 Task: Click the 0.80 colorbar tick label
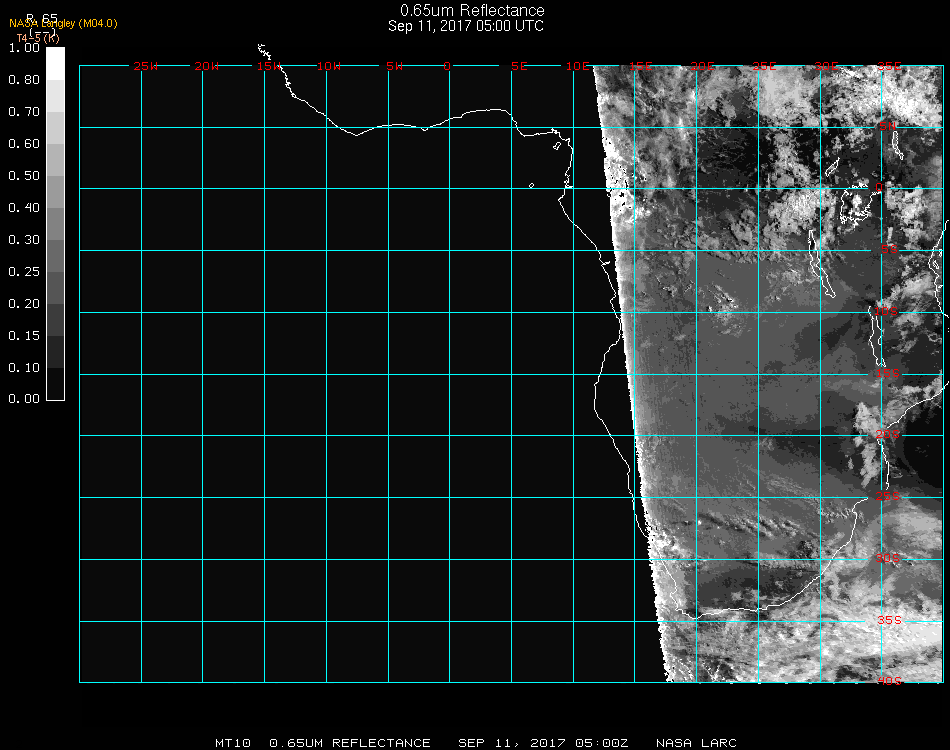tap(24, 80)
